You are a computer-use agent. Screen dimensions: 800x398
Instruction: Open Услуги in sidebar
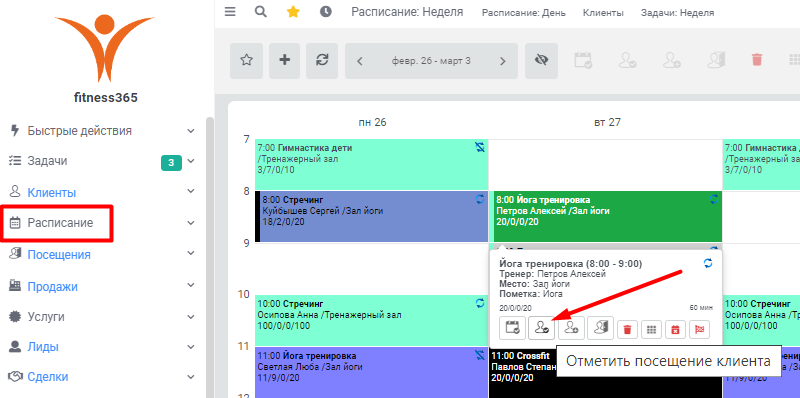[x=46, y=317]
